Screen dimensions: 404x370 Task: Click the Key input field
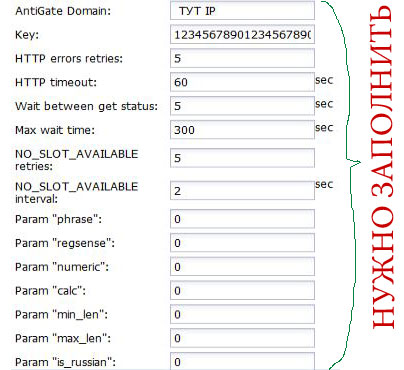click(242, 34)
